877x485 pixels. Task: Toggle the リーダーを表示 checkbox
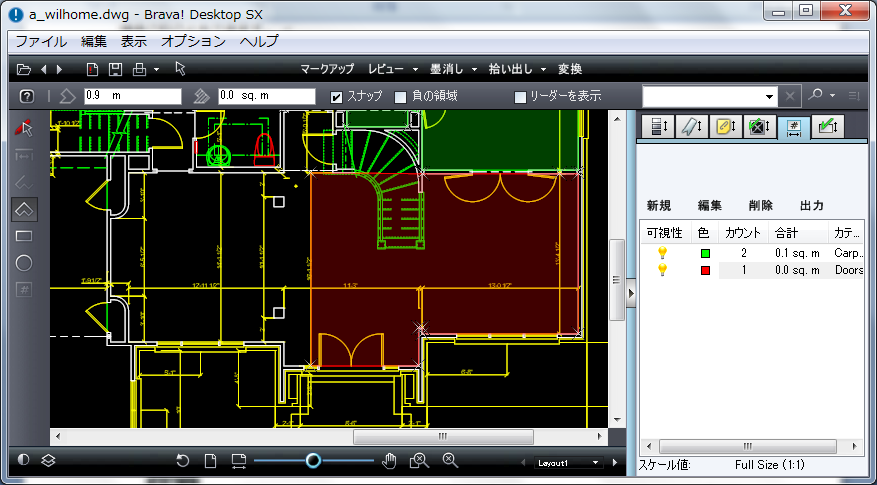click(520, 97)
